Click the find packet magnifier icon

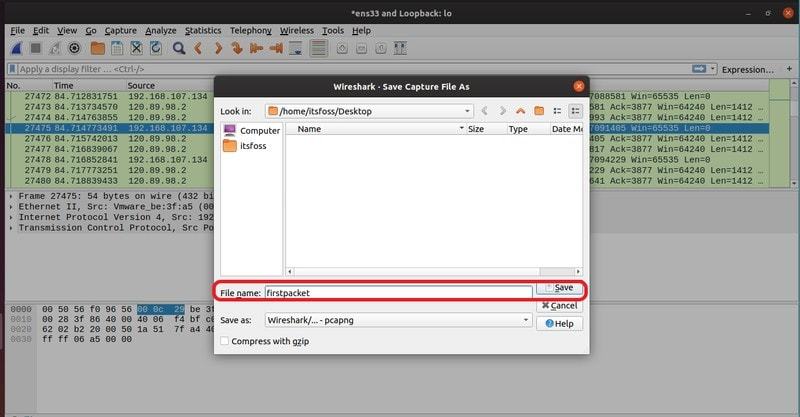point(178,48)
